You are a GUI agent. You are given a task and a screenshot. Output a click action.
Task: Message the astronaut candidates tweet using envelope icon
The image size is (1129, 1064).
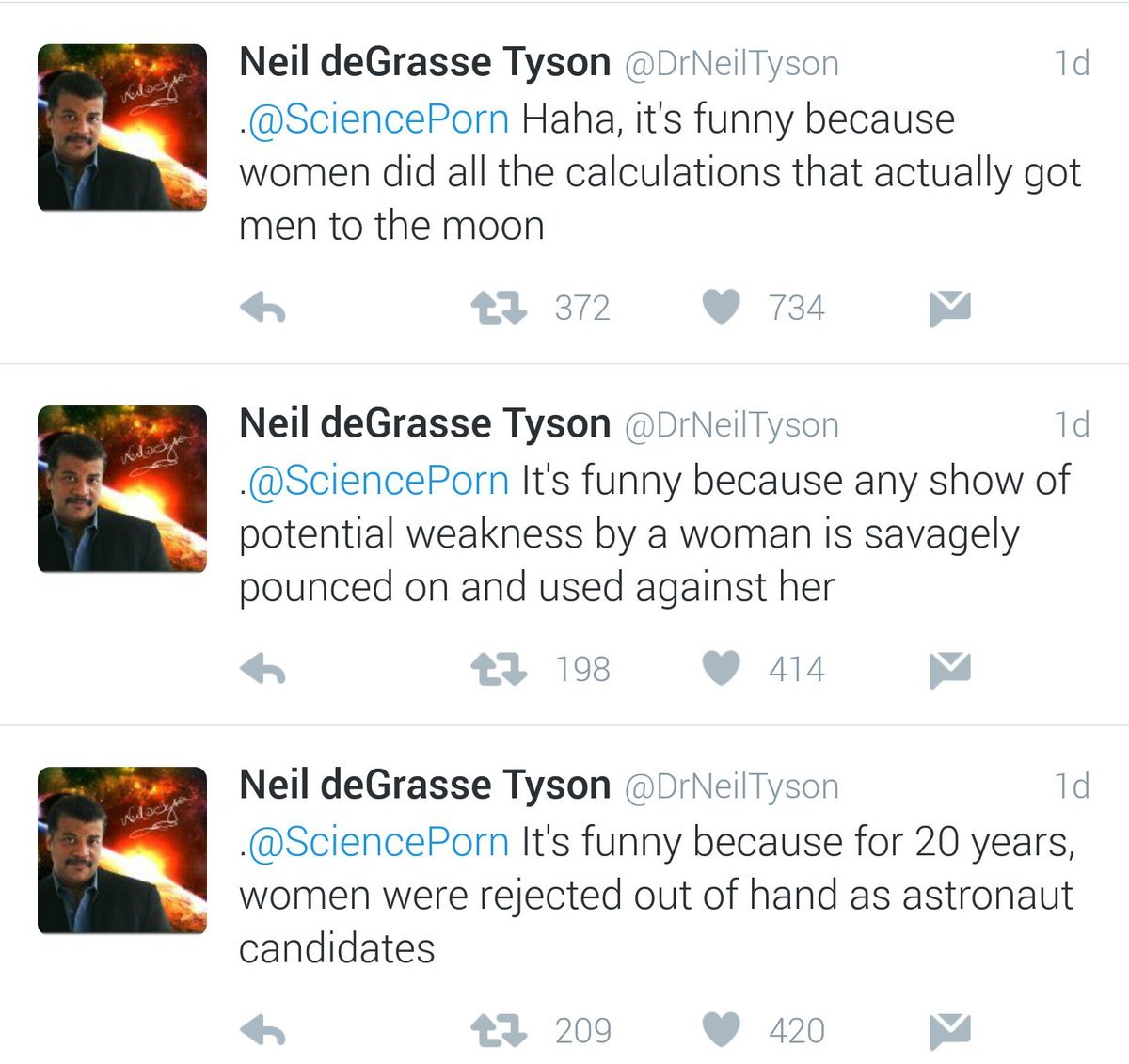[x=949, y=1031]
